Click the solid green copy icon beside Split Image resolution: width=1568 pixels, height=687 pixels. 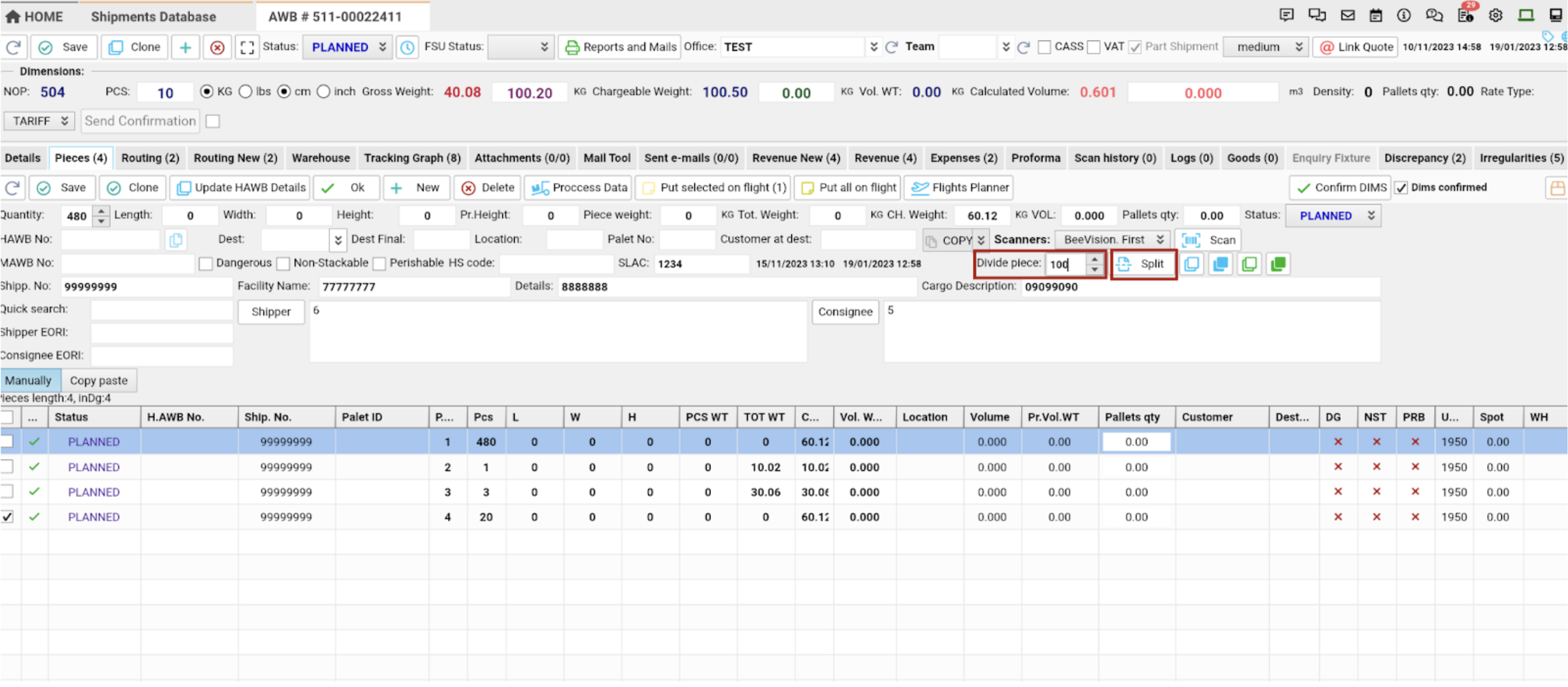click(1277, 264)
